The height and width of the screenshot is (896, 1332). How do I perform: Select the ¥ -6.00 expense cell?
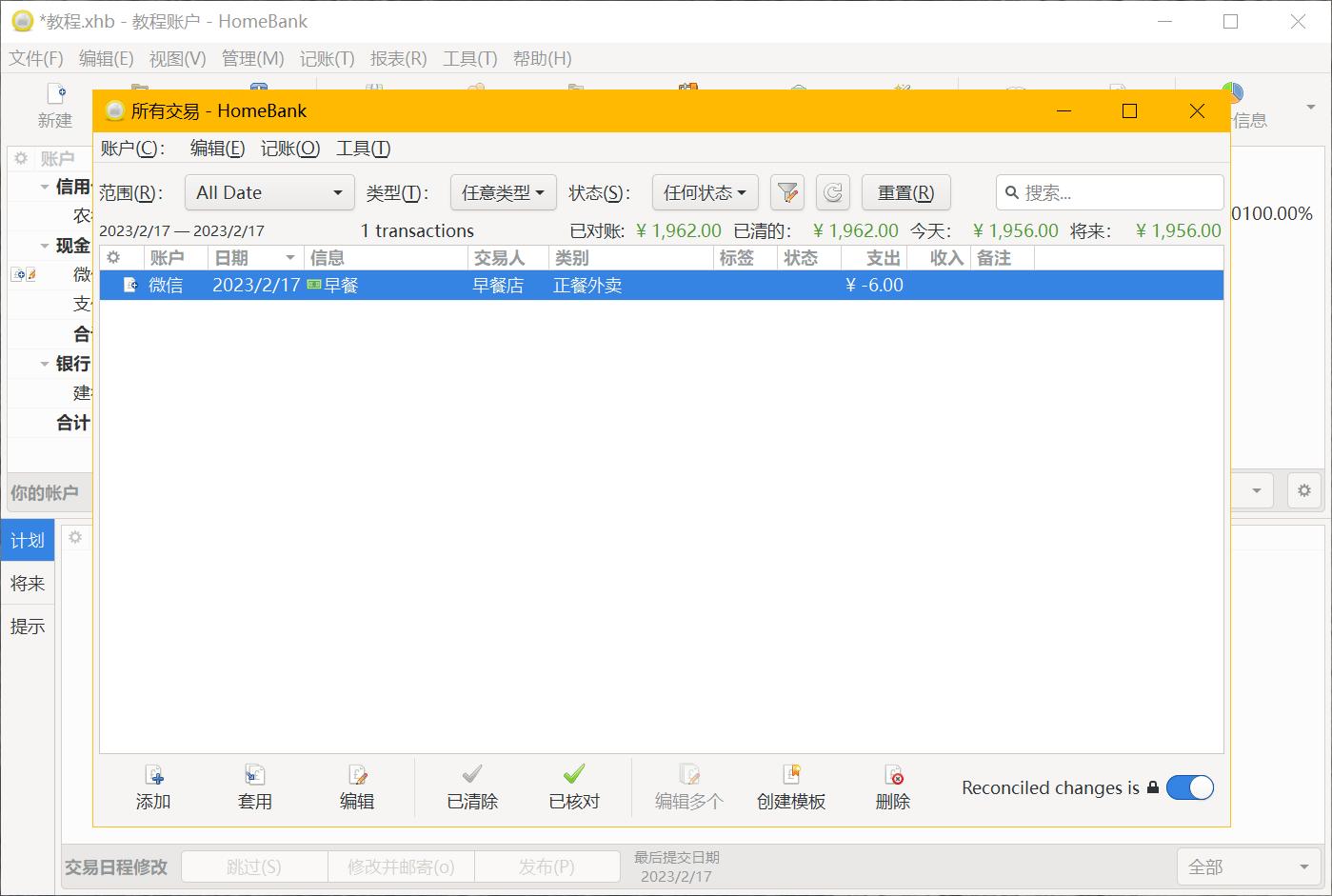click(x=874, y=285)
